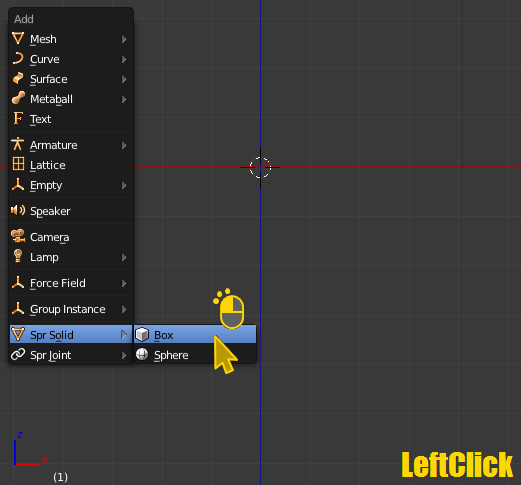Click the Box cube icon in submenu
The height and width of the screenshot is (485, 521).
tap(142, 334)
